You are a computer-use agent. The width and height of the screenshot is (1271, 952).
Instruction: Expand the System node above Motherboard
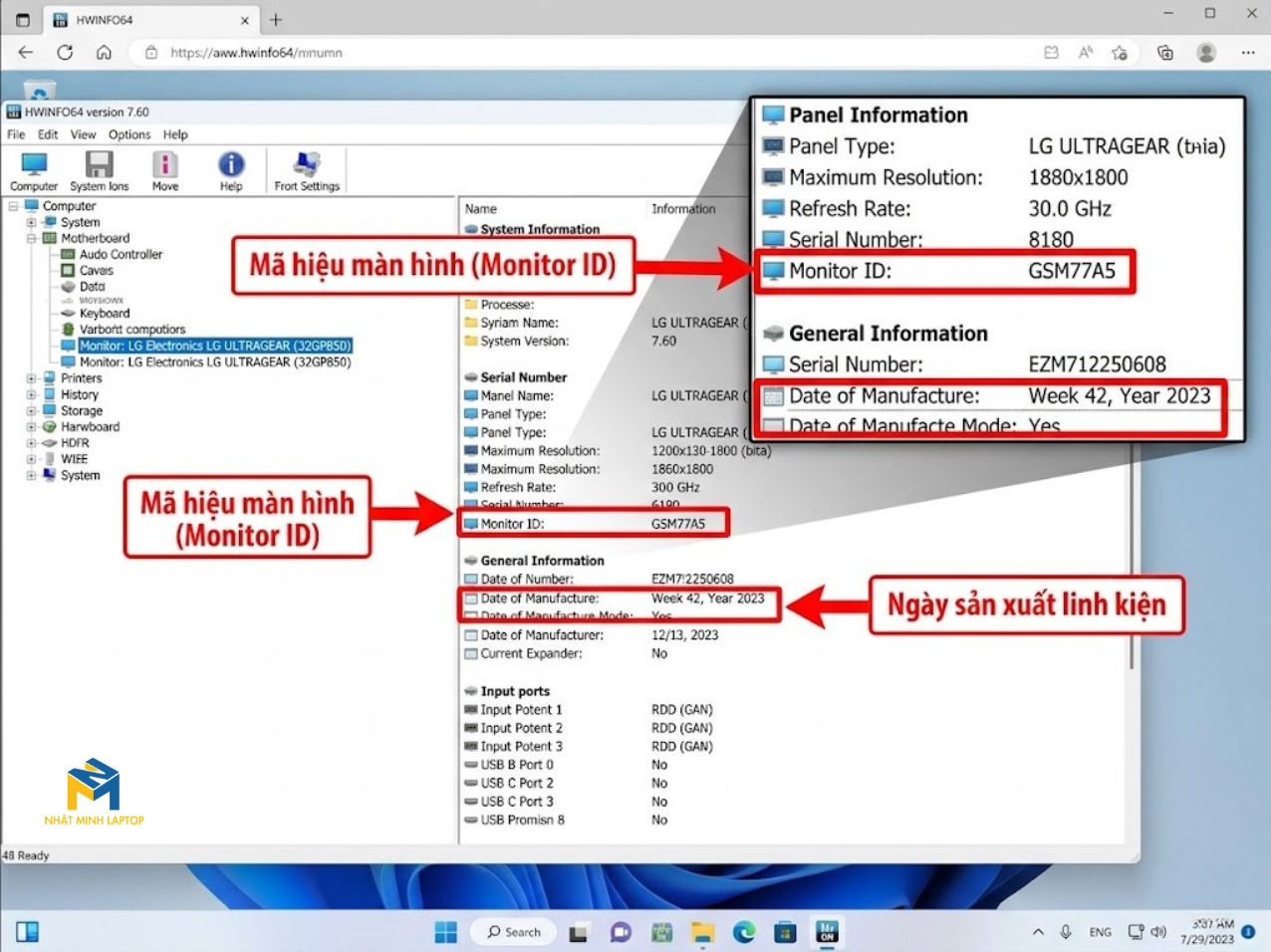31,222
